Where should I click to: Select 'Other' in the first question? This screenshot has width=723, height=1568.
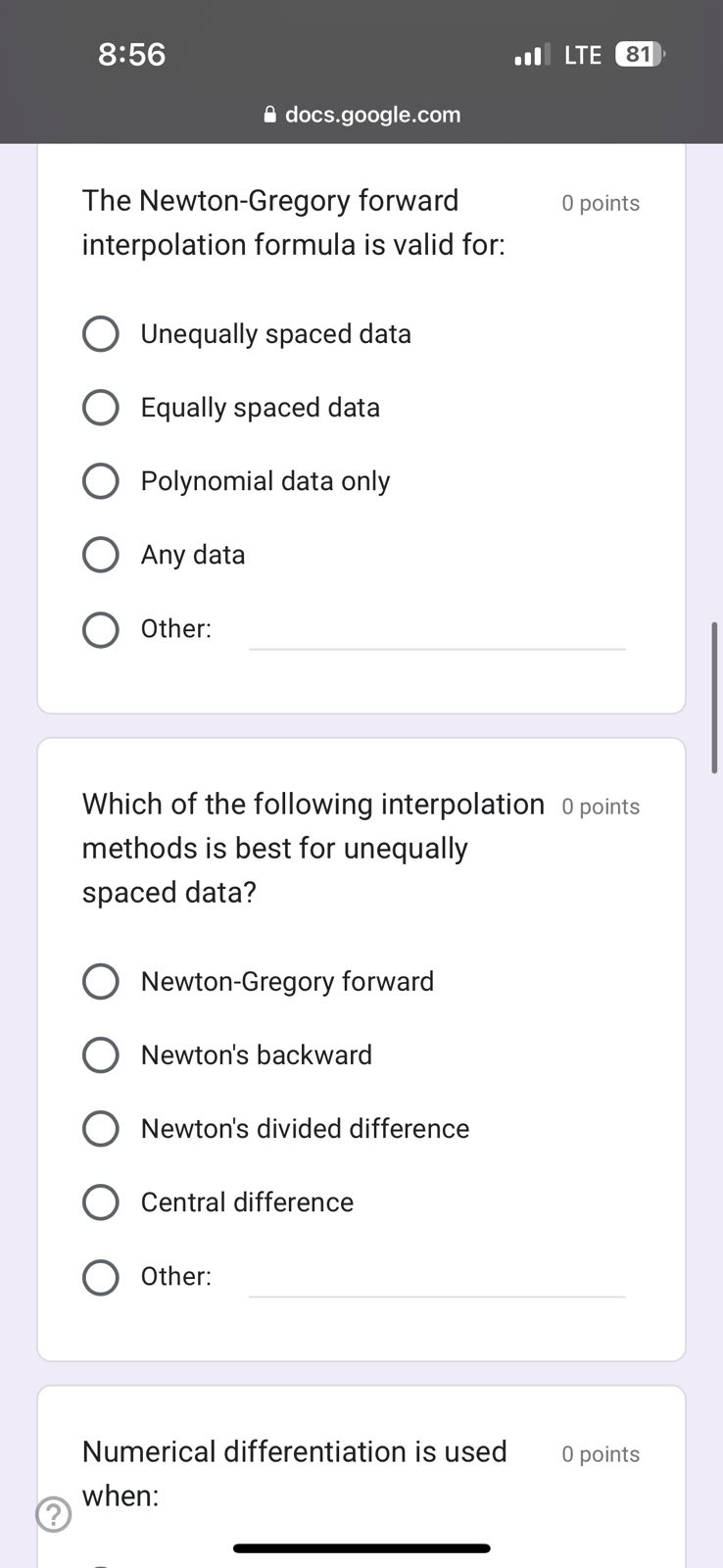pyautogui.click(x=101, y=629)
